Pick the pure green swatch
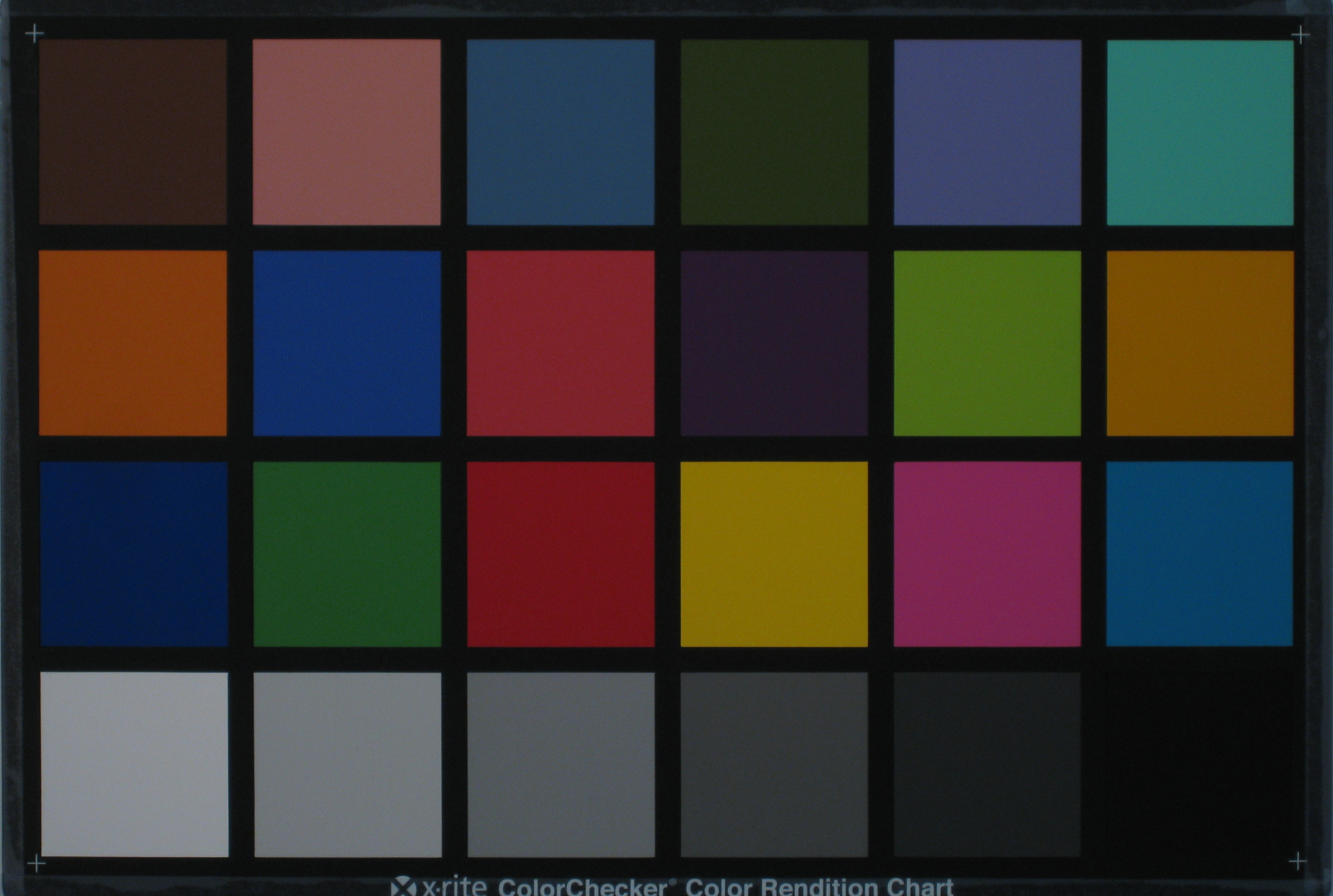 coord(347,554)
